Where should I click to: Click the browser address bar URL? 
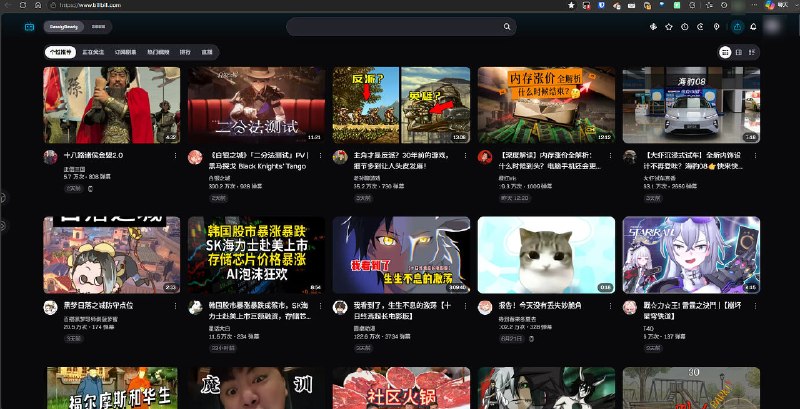[91, 5]
